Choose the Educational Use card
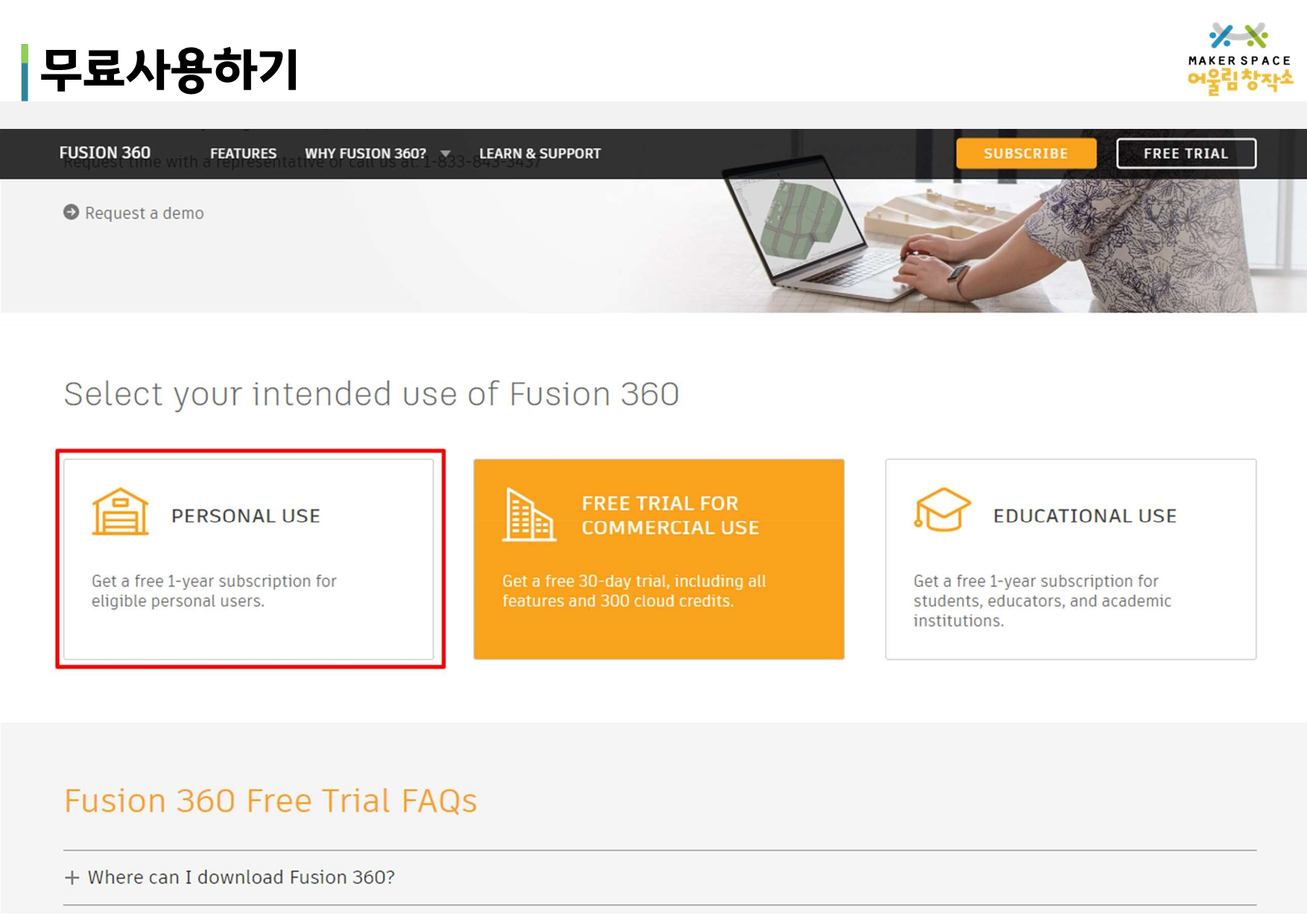Screen dimensions: 1307x924 (x=1071, y=559)
